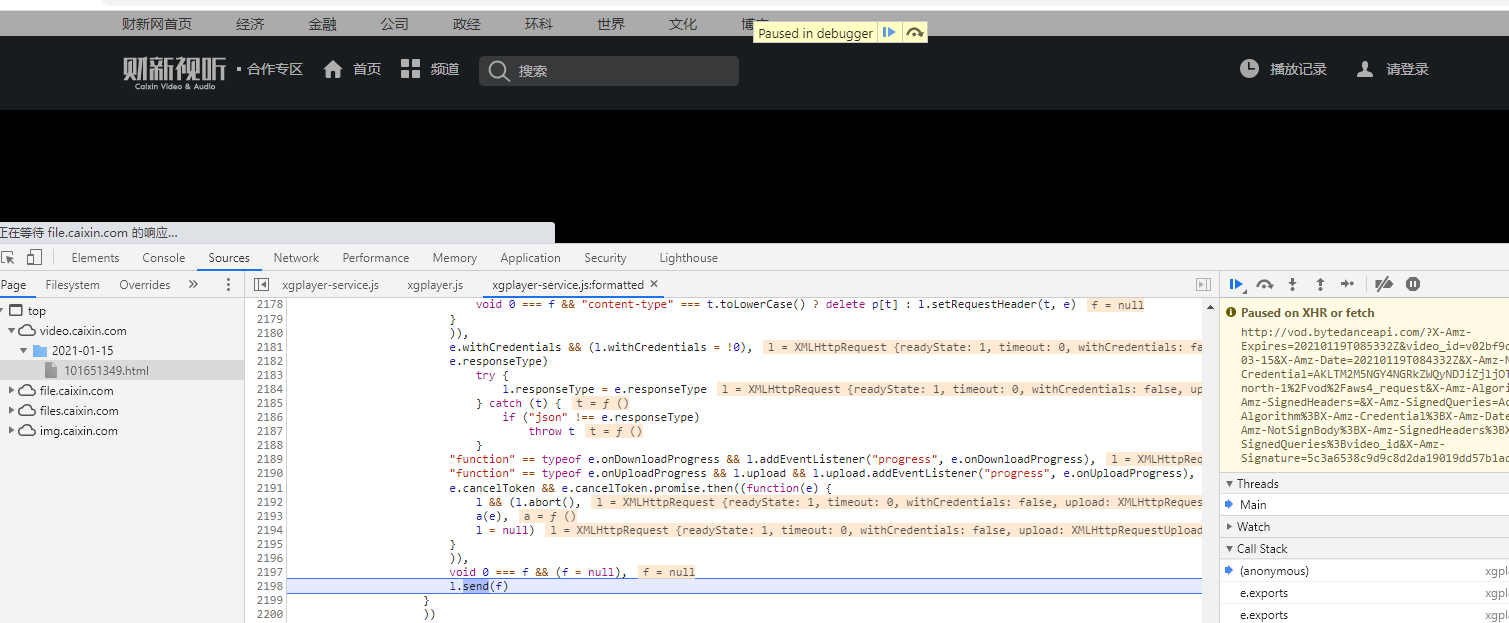Open the Memory panel tab
This screenshot has height=623, width=1509.
pyautogui.click(x=455, y=258)
